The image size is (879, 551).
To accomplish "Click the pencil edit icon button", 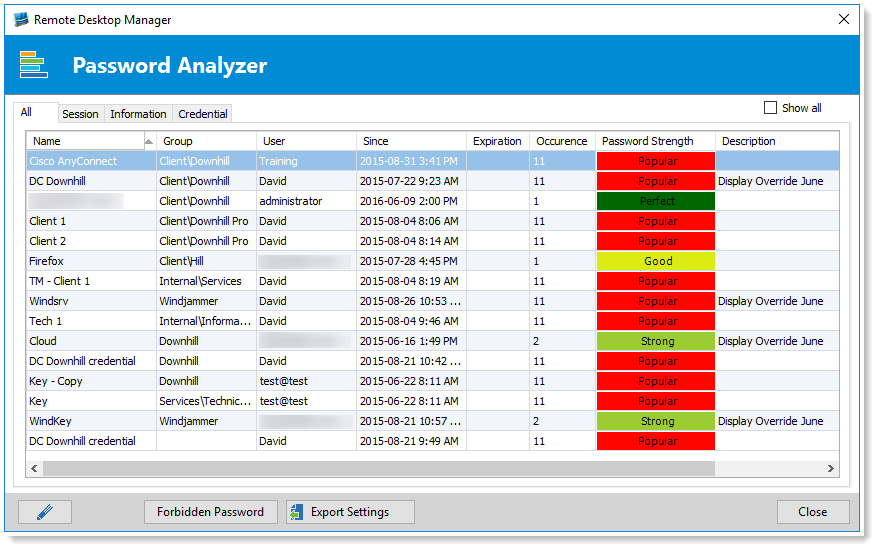I will coord(45,512).
